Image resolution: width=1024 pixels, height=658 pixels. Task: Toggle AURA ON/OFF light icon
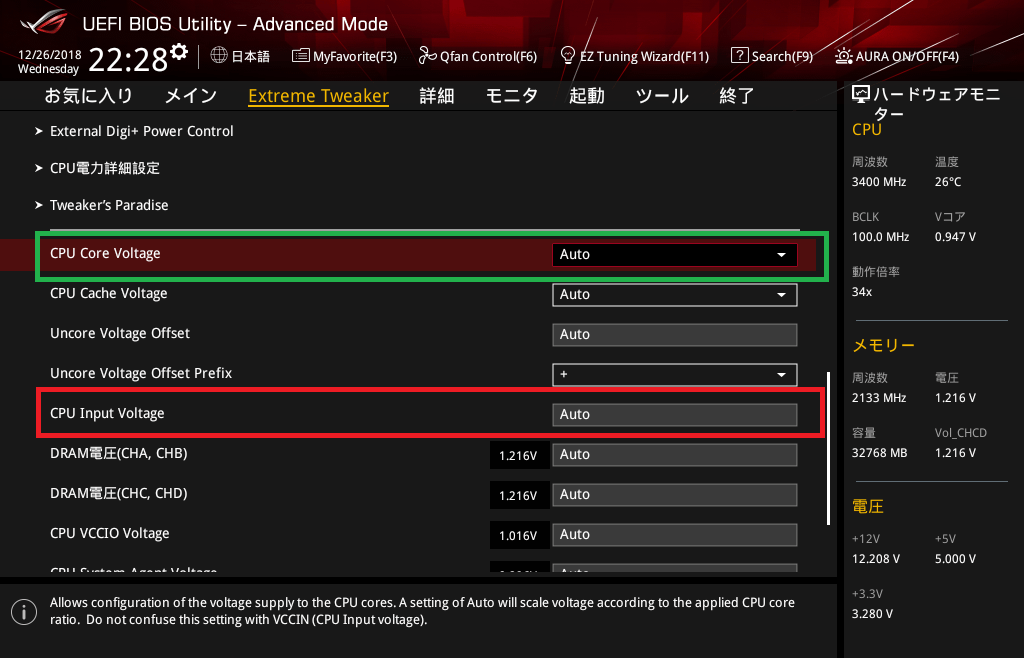843,55
